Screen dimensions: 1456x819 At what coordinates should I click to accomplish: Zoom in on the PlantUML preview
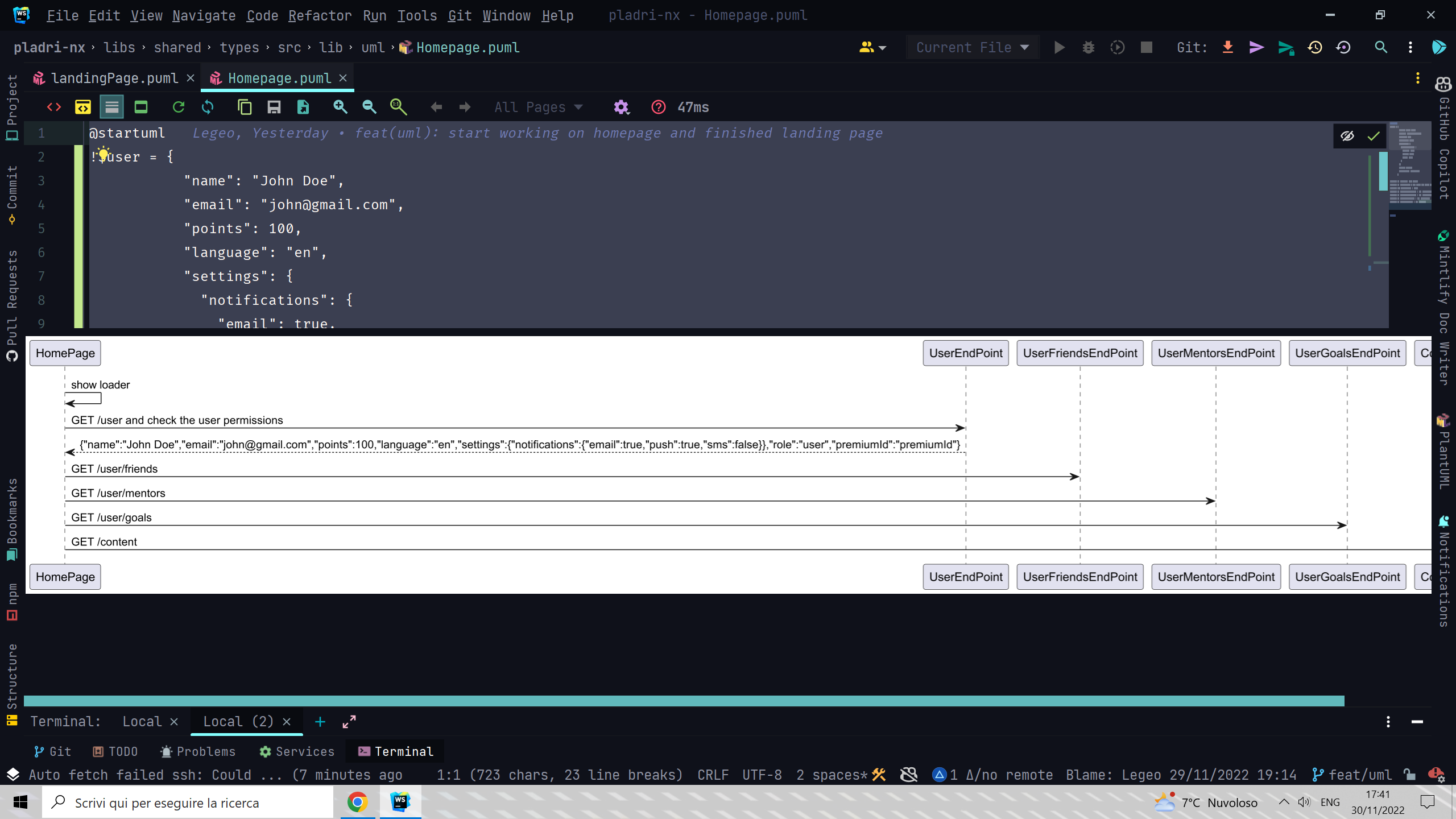coord(340,107)
